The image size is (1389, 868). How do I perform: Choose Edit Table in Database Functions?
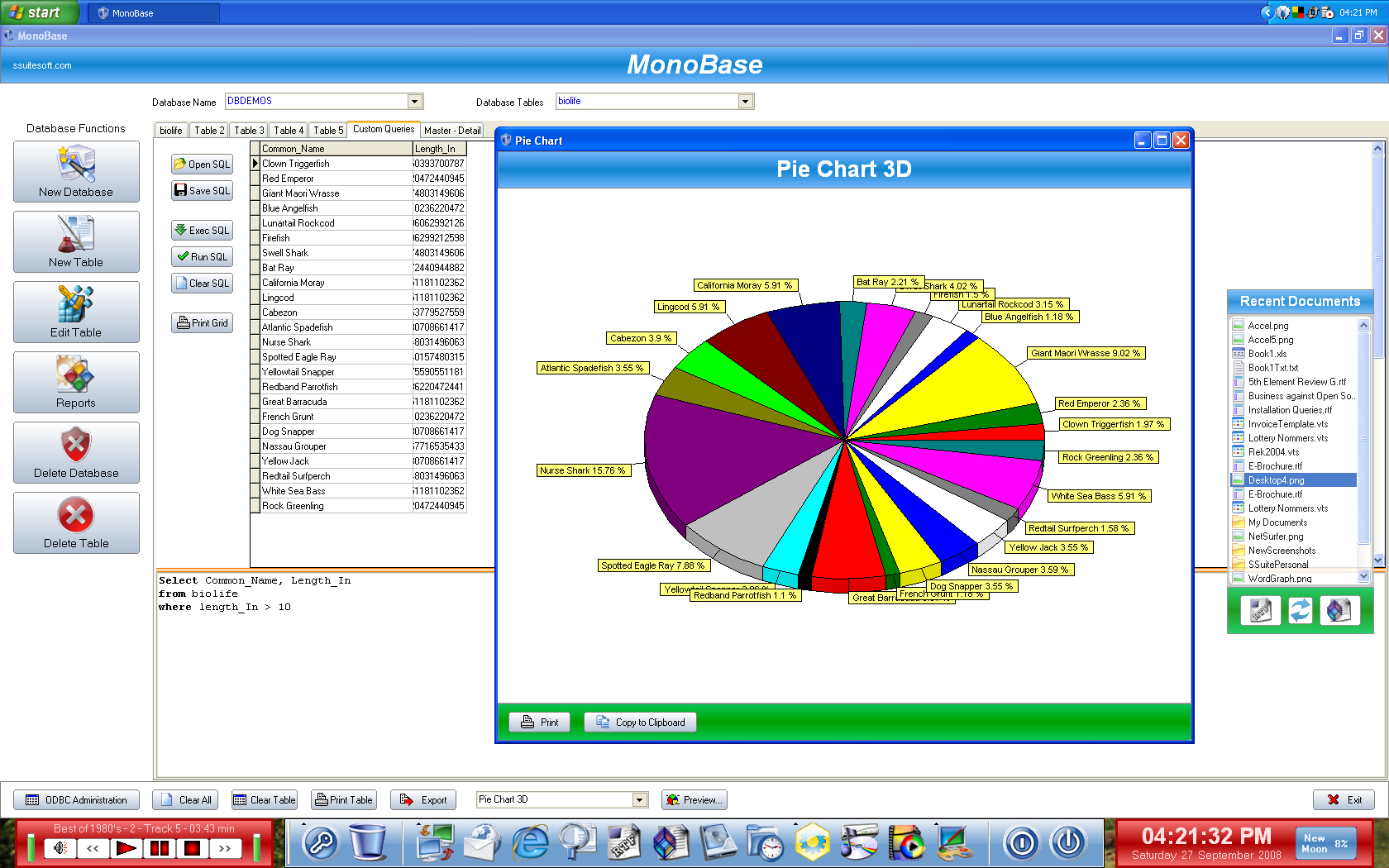click(x=76, y=312)
